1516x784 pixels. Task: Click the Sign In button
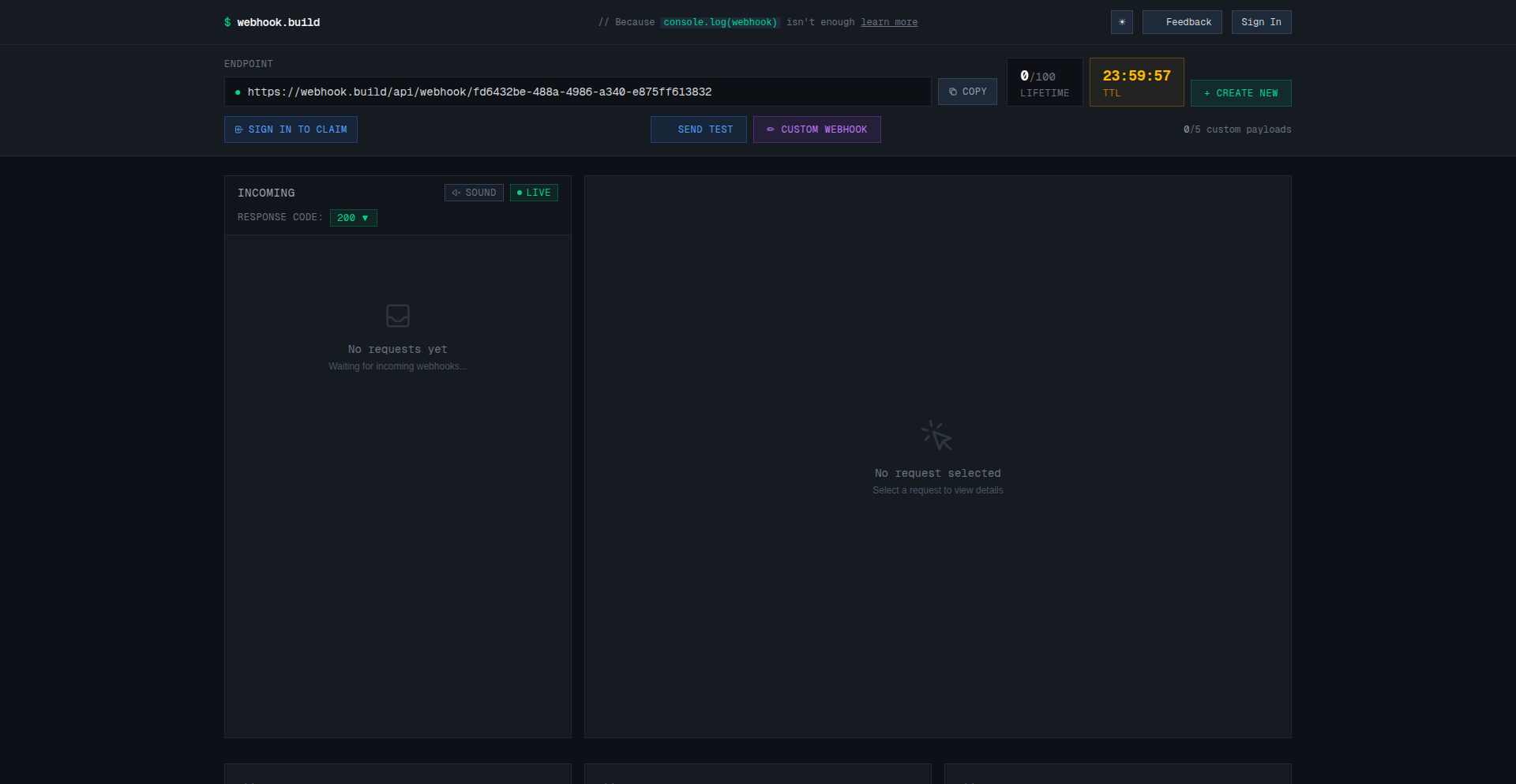(x=1261, y=22)
